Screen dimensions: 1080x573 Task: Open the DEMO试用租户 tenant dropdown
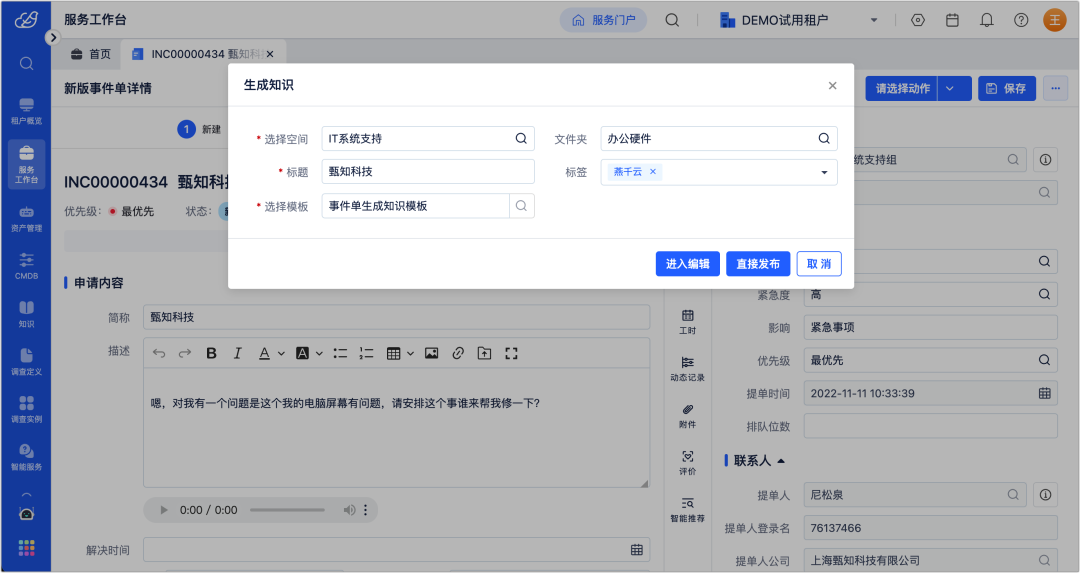[x=799, y=21]
